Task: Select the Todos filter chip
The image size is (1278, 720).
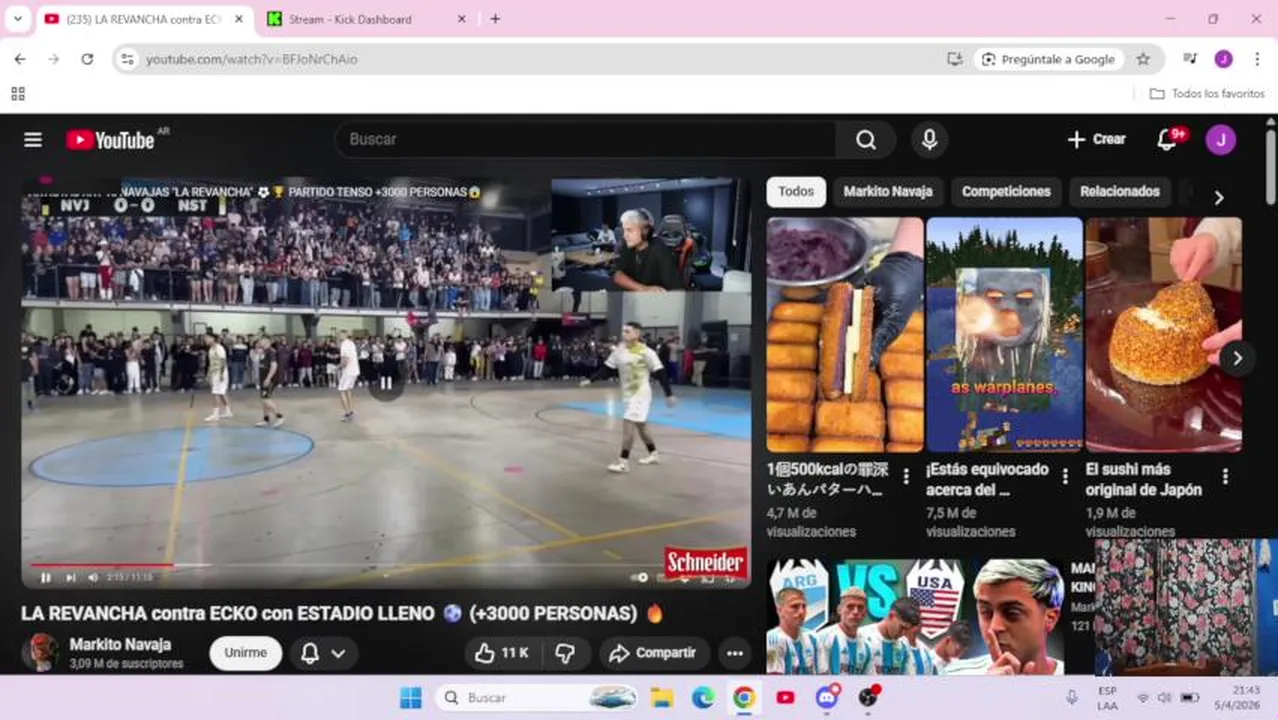Action: point(796,192)
